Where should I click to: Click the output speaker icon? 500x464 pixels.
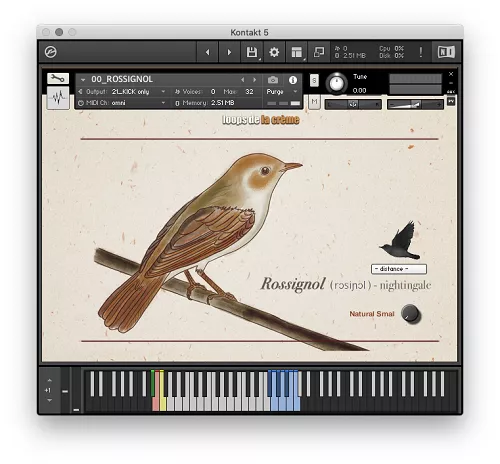[x=80, y=92]
